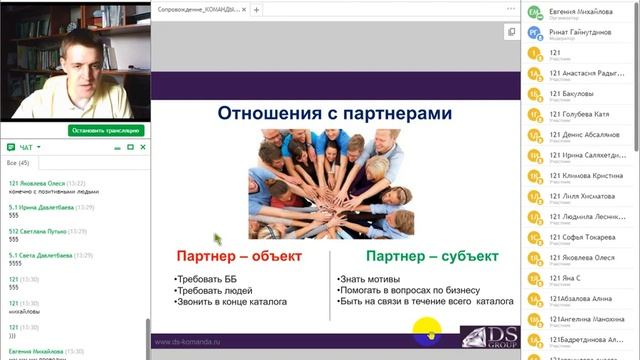
Task: Click the DS Group logo on slide
Action: coord(490,337)
